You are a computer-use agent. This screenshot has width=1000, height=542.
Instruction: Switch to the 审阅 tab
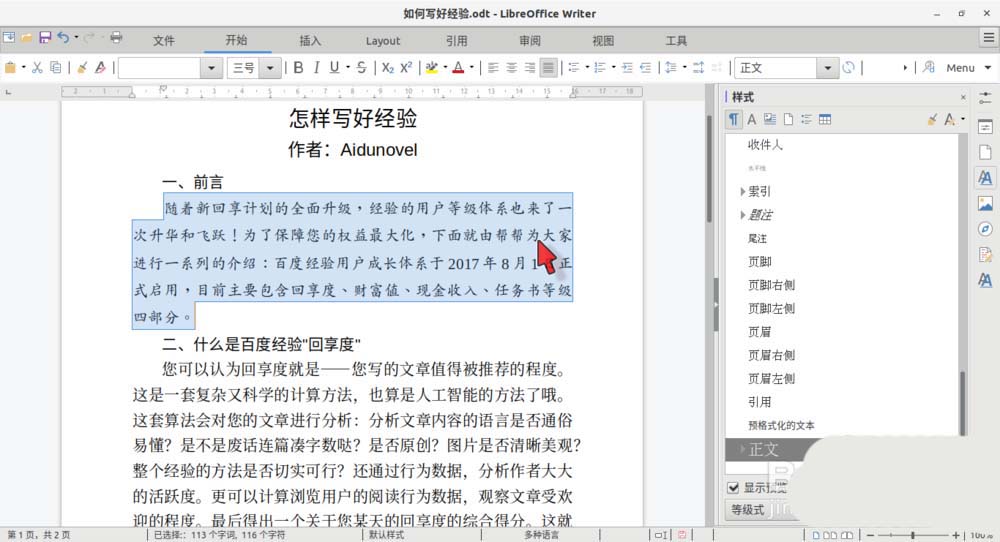click(529, 41)
